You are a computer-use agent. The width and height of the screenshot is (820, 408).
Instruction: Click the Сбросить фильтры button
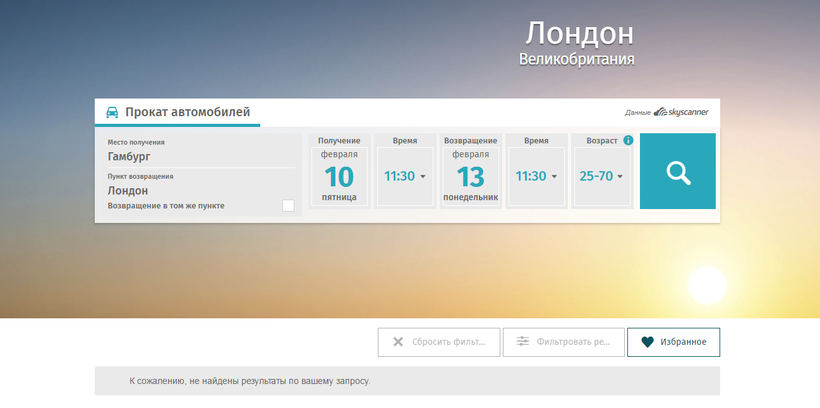439,342
